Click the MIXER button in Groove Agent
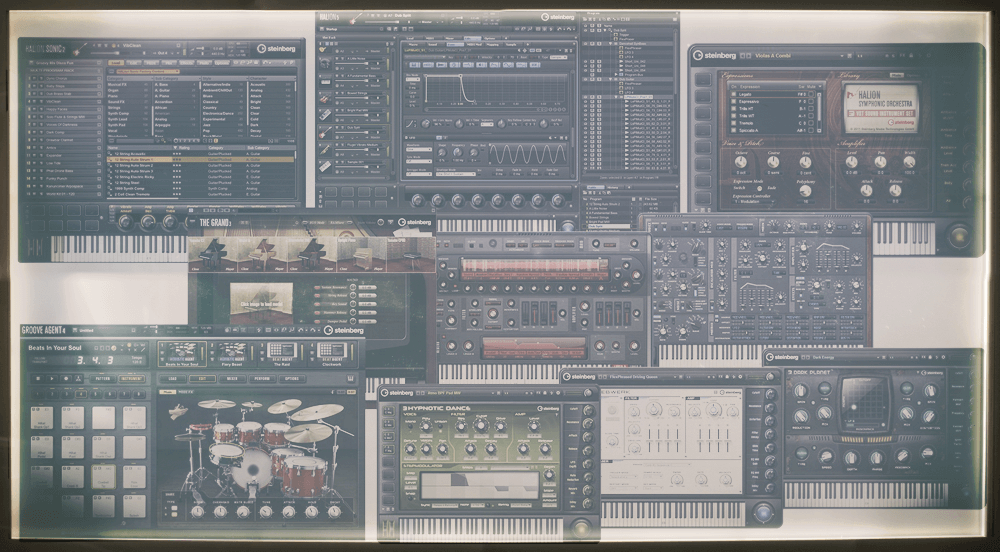 (x=232, y=379)
